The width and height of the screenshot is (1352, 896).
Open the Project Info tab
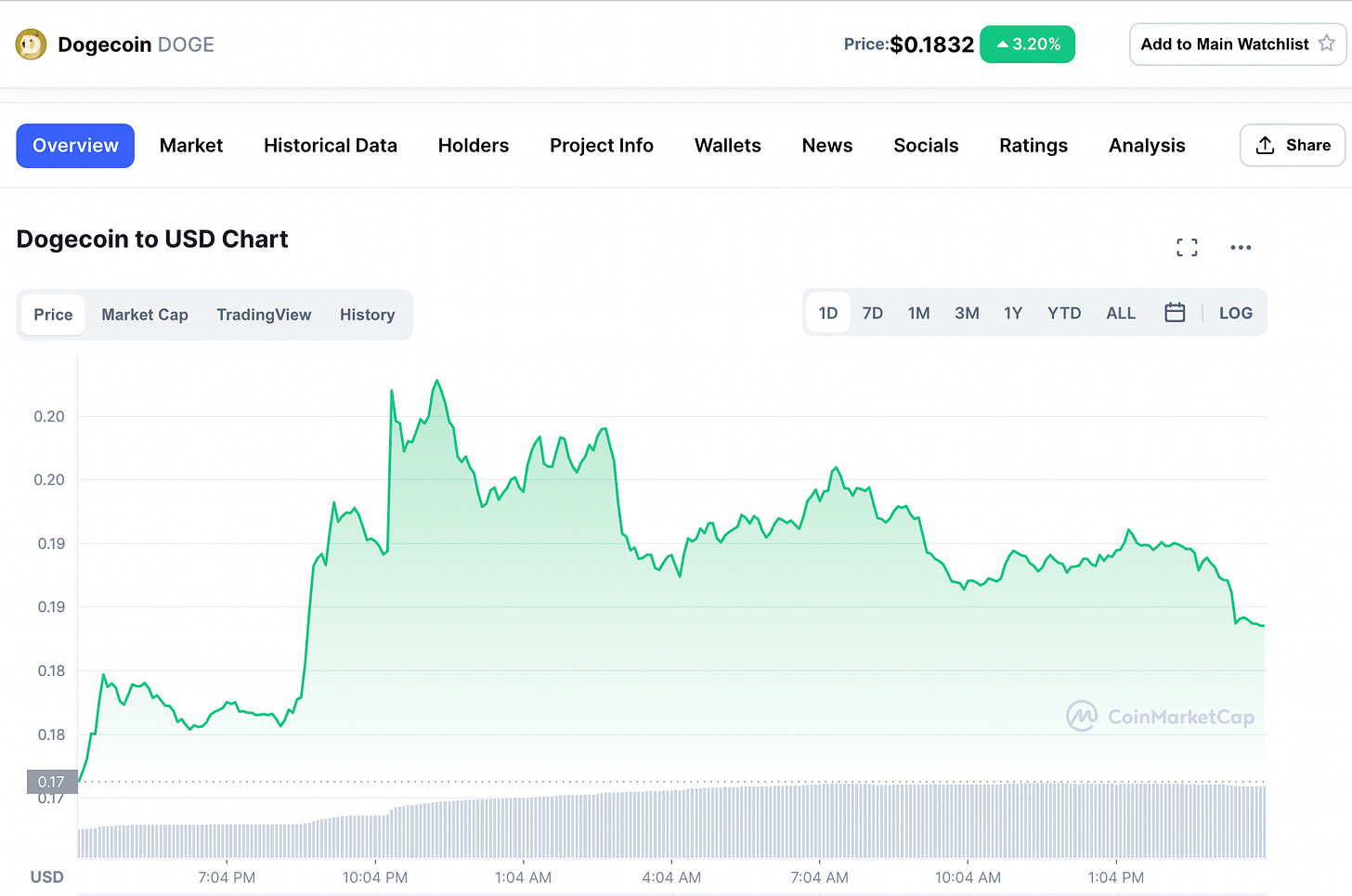(x=602, y=146)
